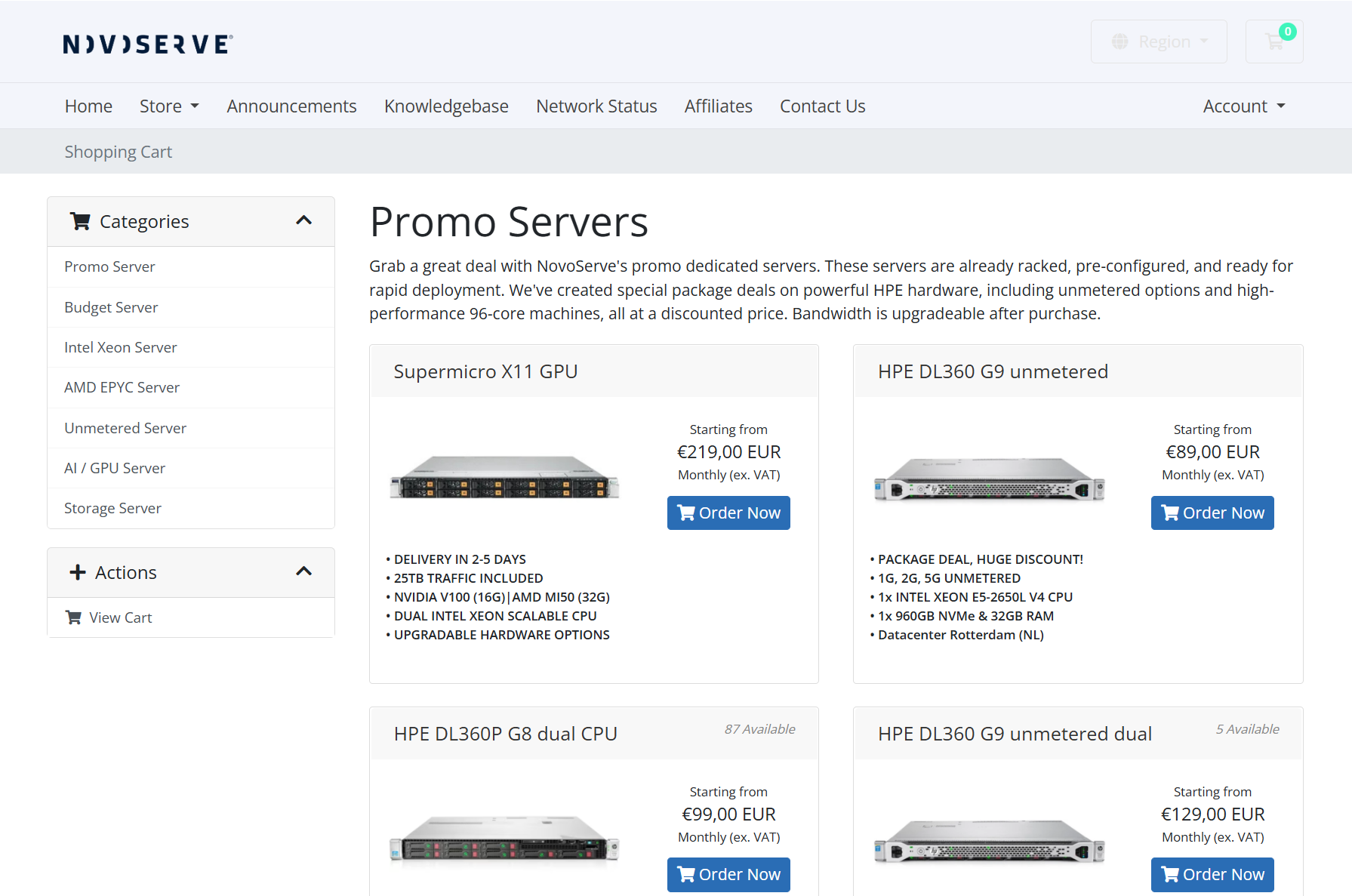
Task: Click the 87 Available label
Action: [759, 729]
